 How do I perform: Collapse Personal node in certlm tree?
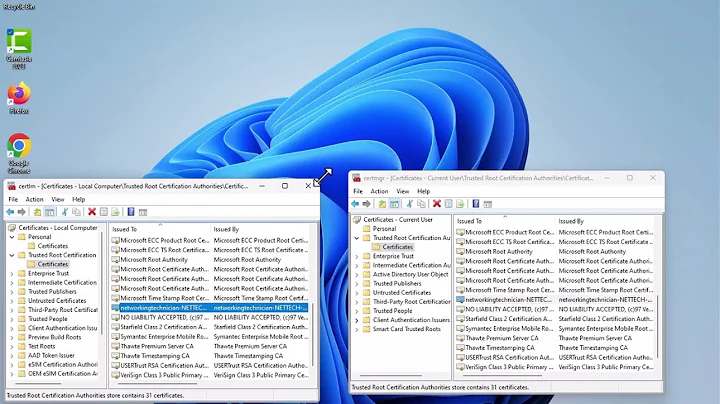click(12, 237)
